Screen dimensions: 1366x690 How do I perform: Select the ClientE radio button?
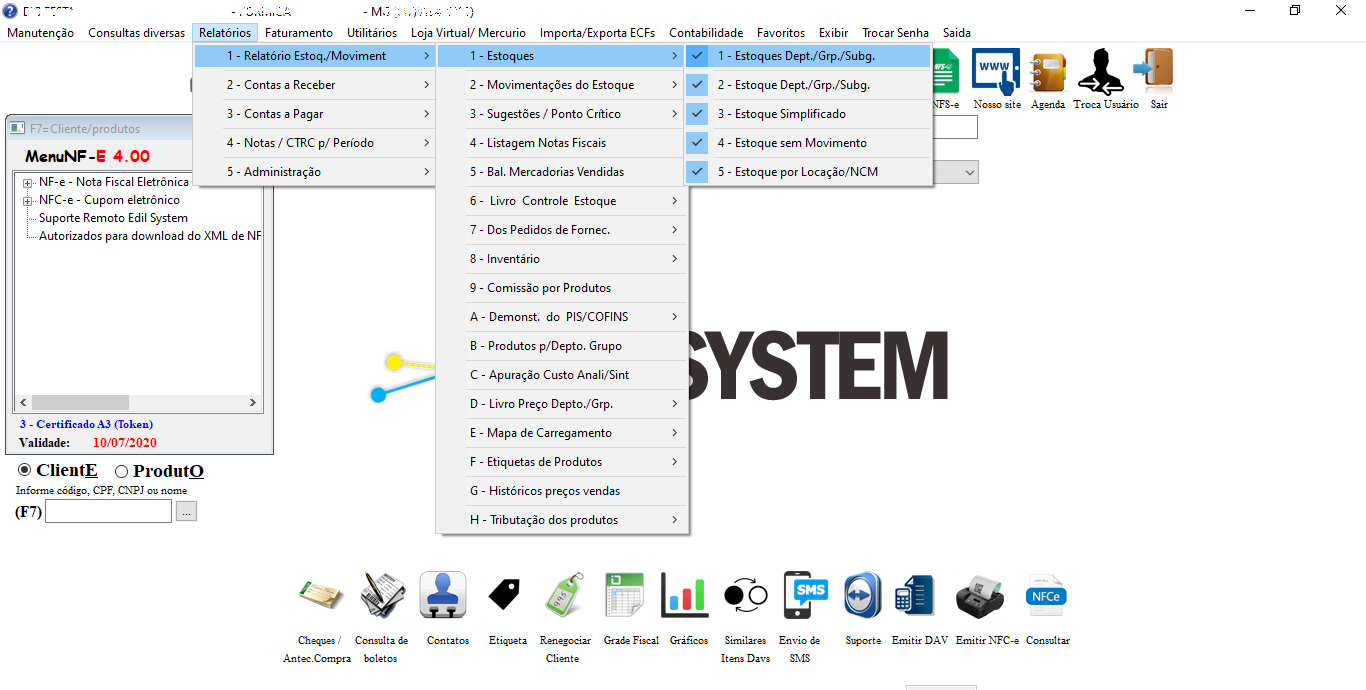25,471
